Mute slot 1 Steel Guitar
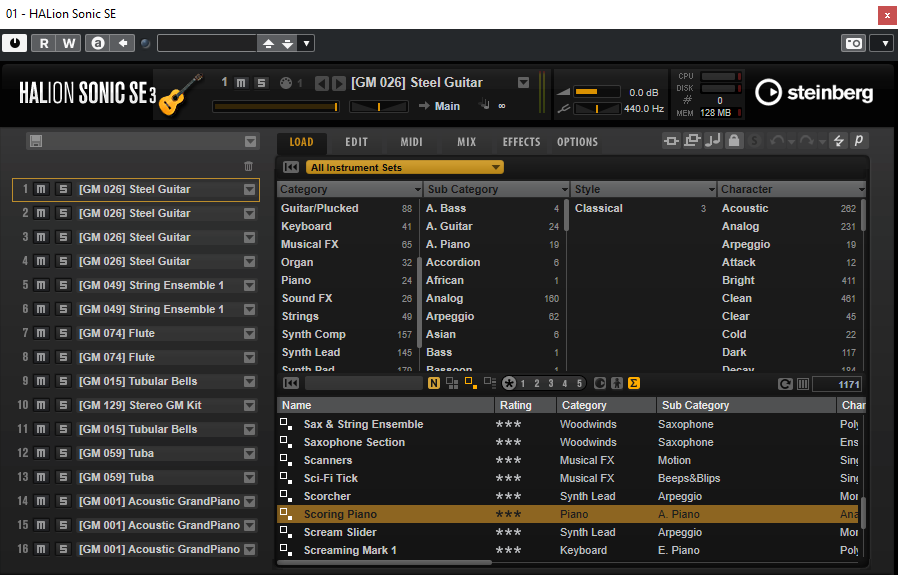 (41, 189)
